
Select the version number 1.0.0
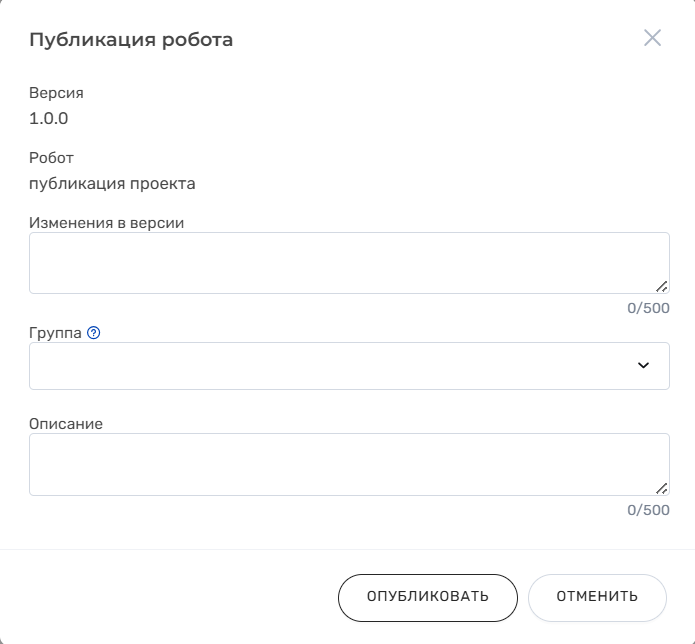[x=49, y=119]
